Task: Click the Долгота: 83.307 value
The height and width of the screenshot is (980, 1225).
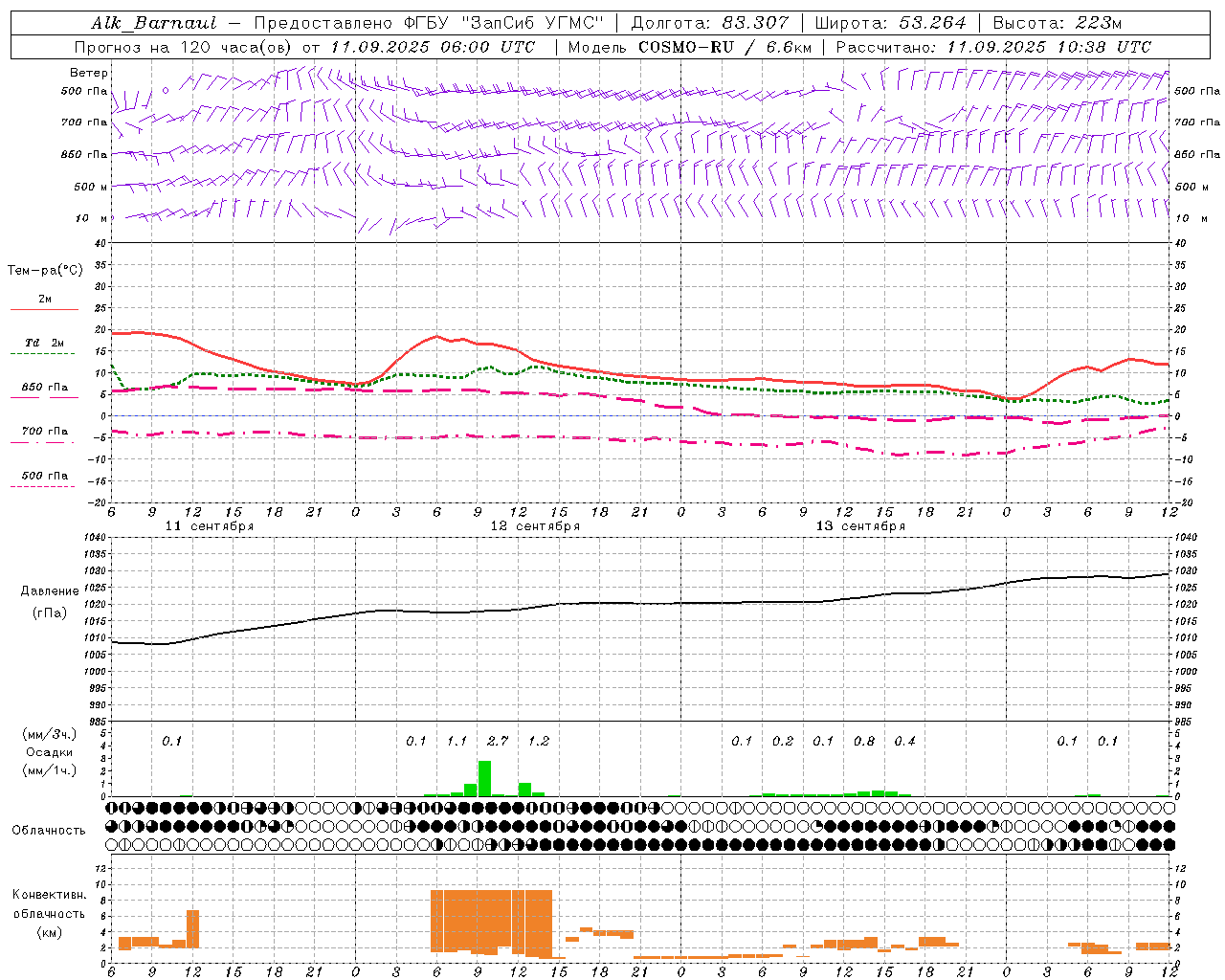Action: 710,23
